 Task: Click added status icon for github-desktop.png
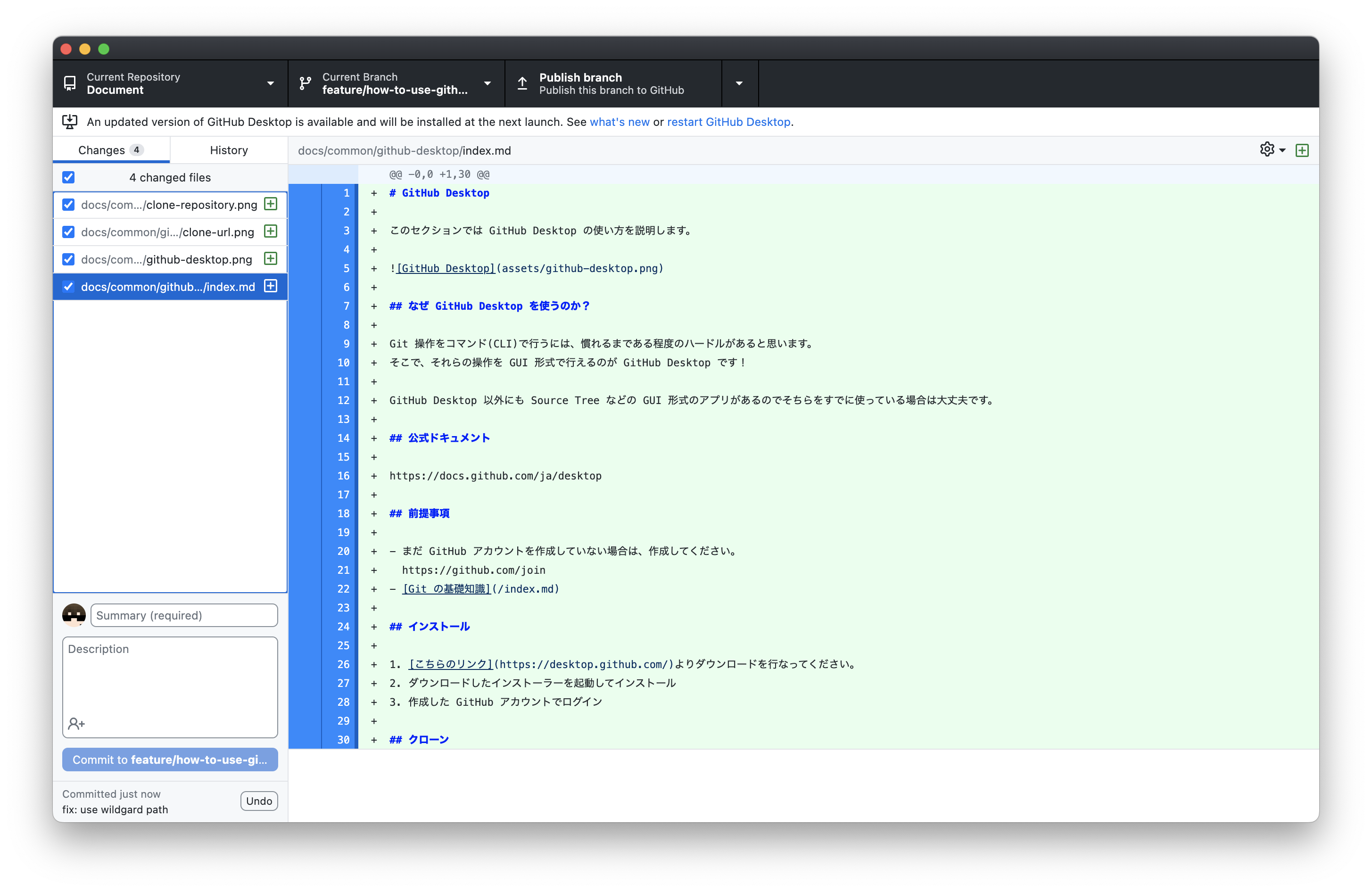pyautogui.click(x=270, y=258)
